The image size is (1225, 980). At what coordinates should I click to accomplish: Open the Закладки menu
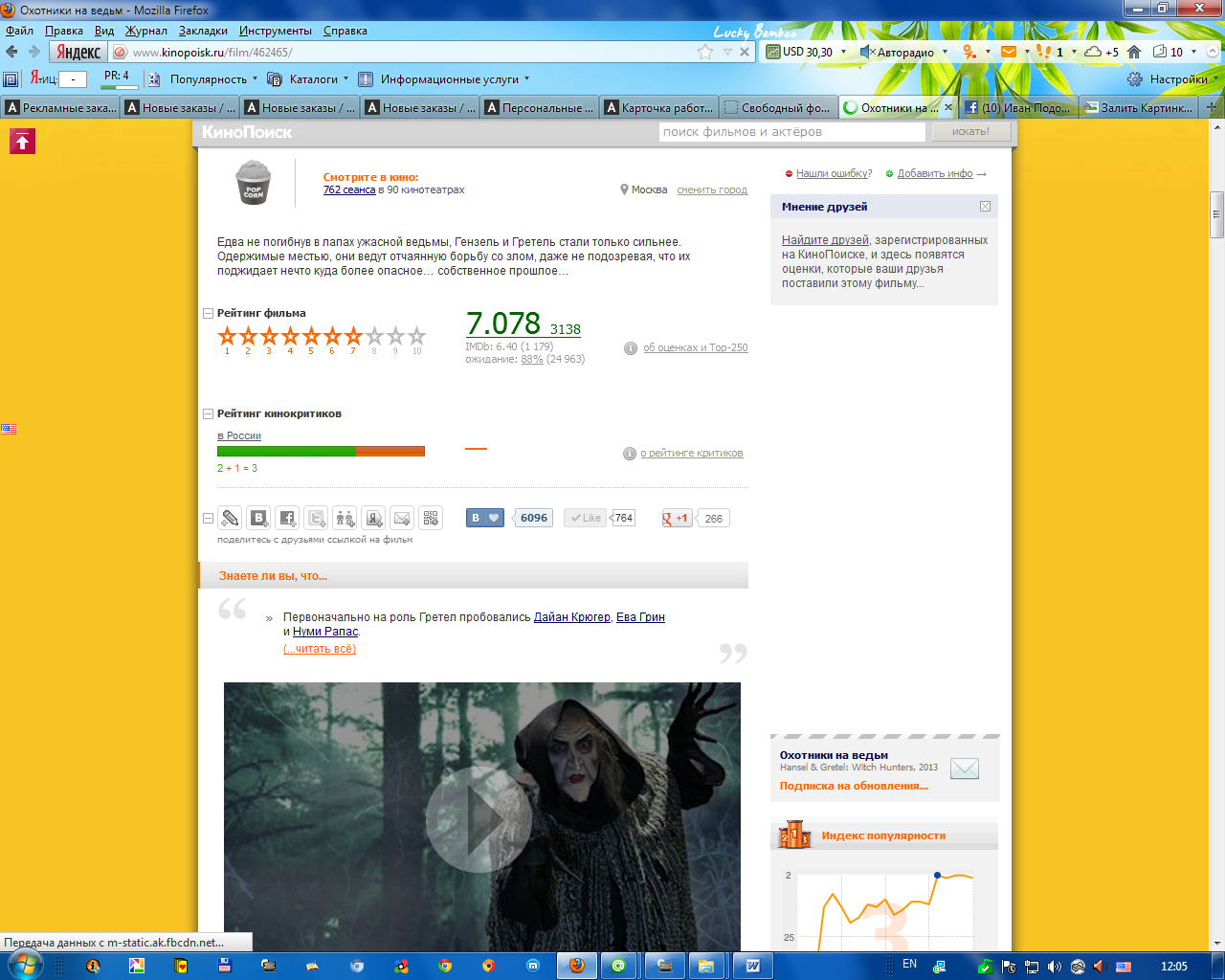point(203,31)
